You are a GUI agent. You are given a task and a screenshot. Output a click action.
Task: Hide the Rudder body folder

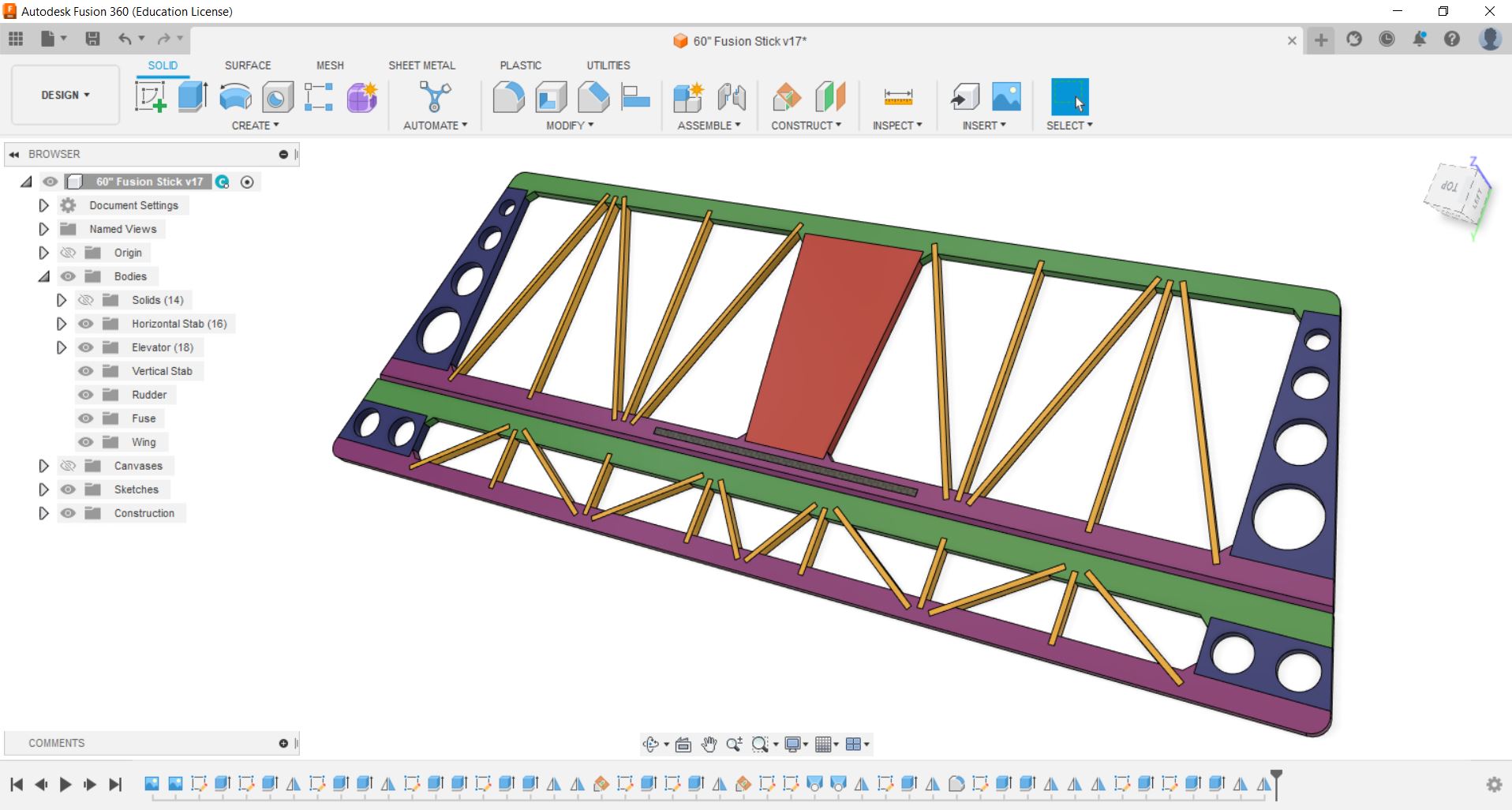point(86,395)
